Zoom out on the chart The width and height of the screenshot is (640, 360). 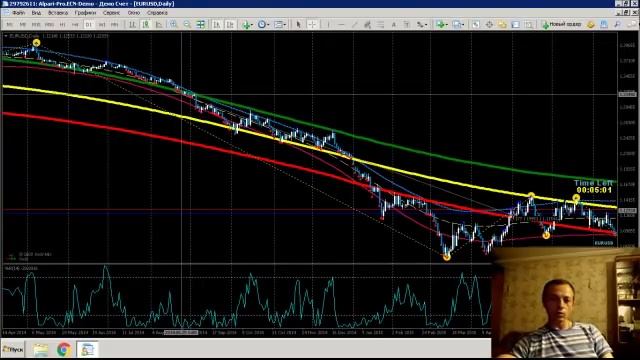187,24
